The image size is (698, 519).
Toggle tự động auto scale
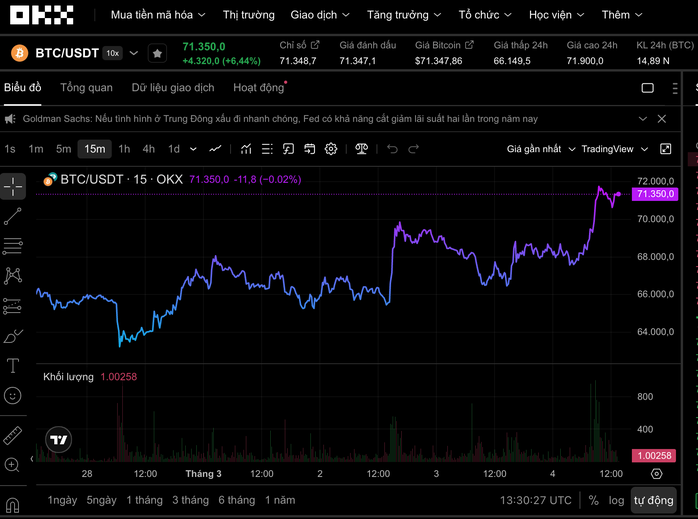pyautogui.click(x=654, y=500)
